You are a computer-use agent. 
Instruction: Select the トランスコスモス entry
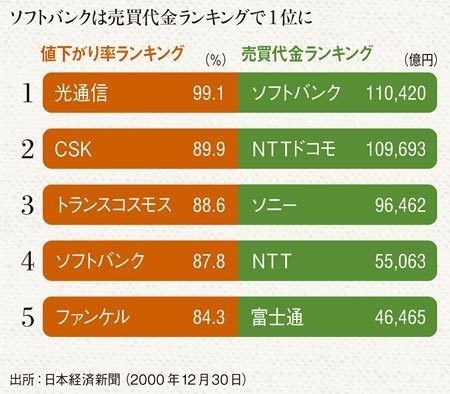click(113, 205)
